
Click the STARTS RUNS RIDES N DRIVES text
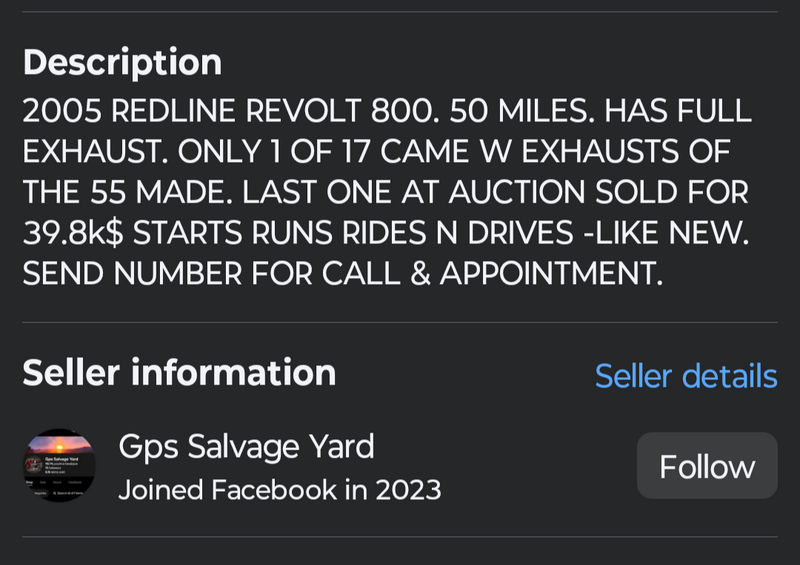(x=353, y=233)
